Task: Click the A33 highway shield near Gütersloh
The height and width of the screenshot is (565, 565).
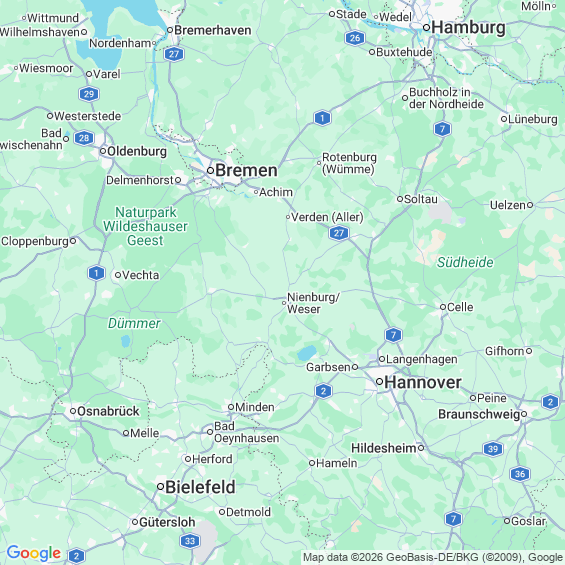Action: (190, 541)
